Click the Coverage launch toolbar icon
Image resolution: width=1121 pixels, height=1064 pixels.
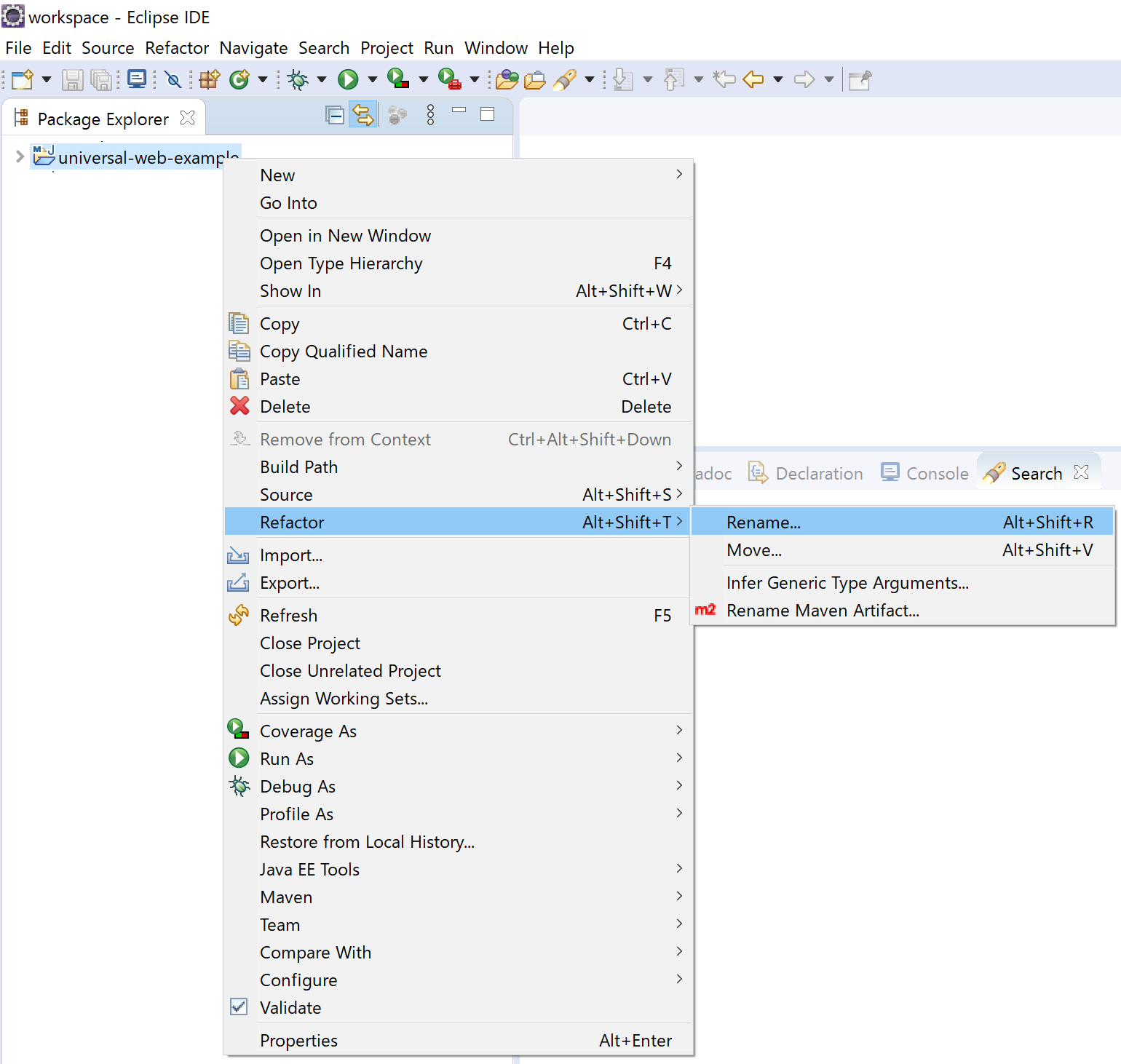[398, 79]
